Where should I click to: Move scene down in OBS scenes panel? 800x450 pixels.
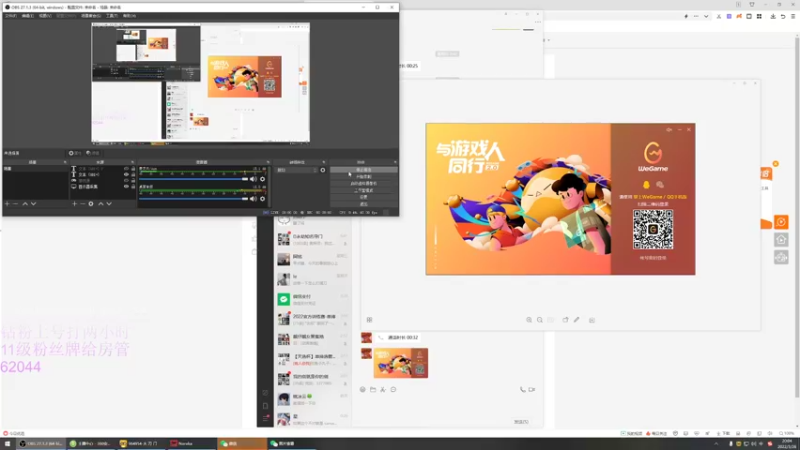click(x=33, y=204)
